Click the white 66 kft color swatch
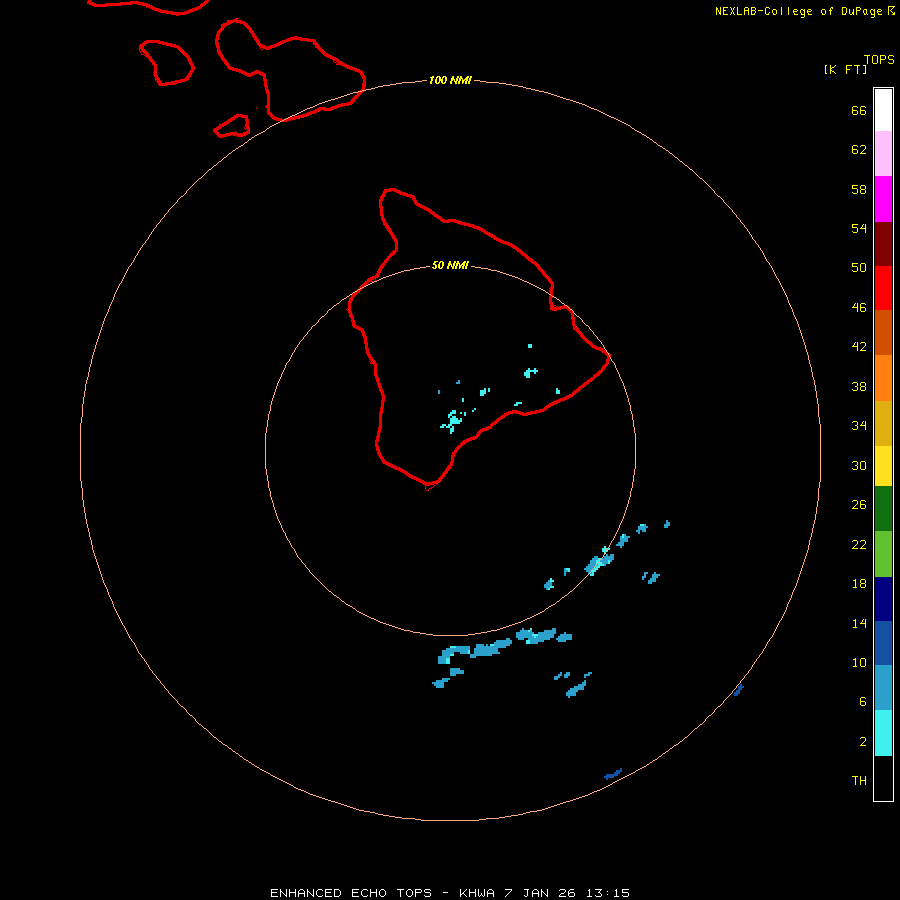Image resolution: width=900 pixels, height=900 pixels. pyautogui.click(x=883, y=110)
